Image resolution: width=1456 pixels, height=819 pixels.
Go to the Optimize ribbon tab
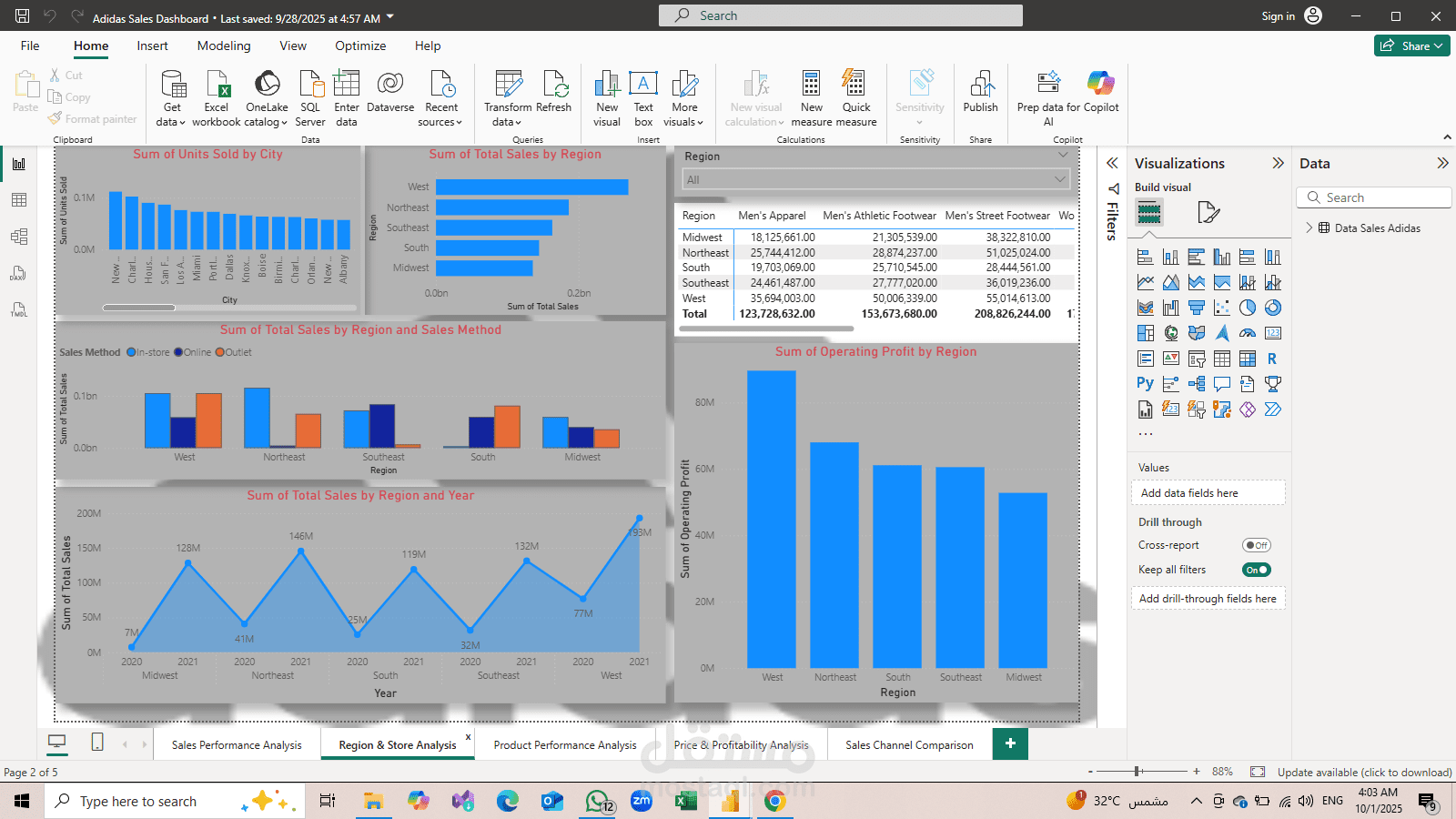click(x=360, y=45)
